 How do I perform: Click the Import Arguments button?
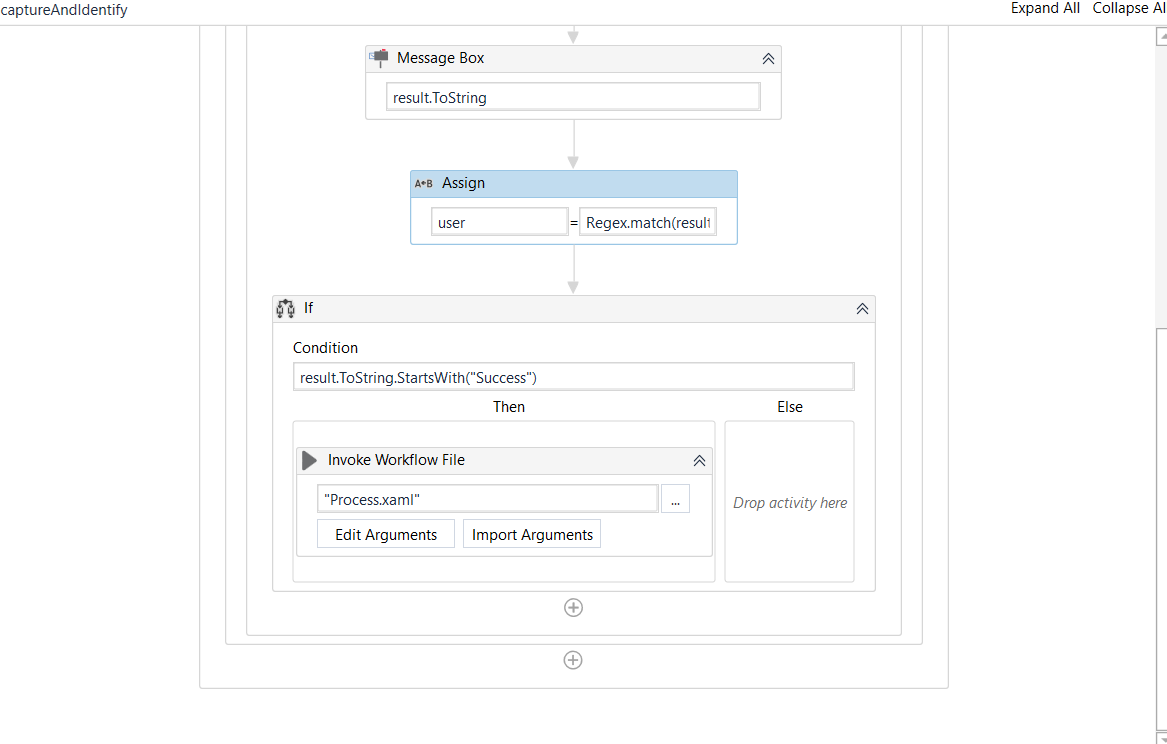pyautogui.click(x=532, y=534)
